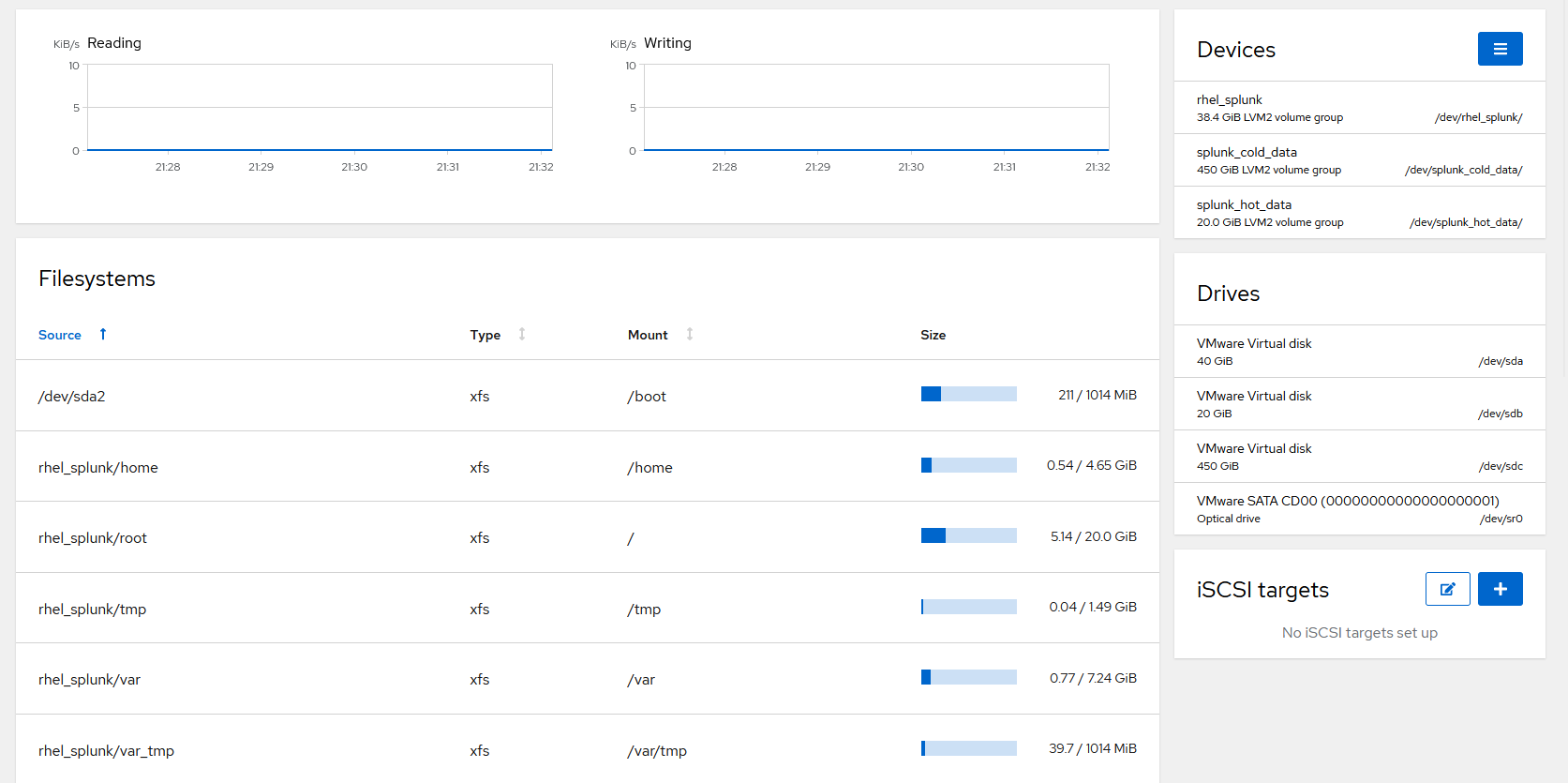Click the 211 / 1014 MiB size value
This screenshot has width=1568, height=783.
1098,395
